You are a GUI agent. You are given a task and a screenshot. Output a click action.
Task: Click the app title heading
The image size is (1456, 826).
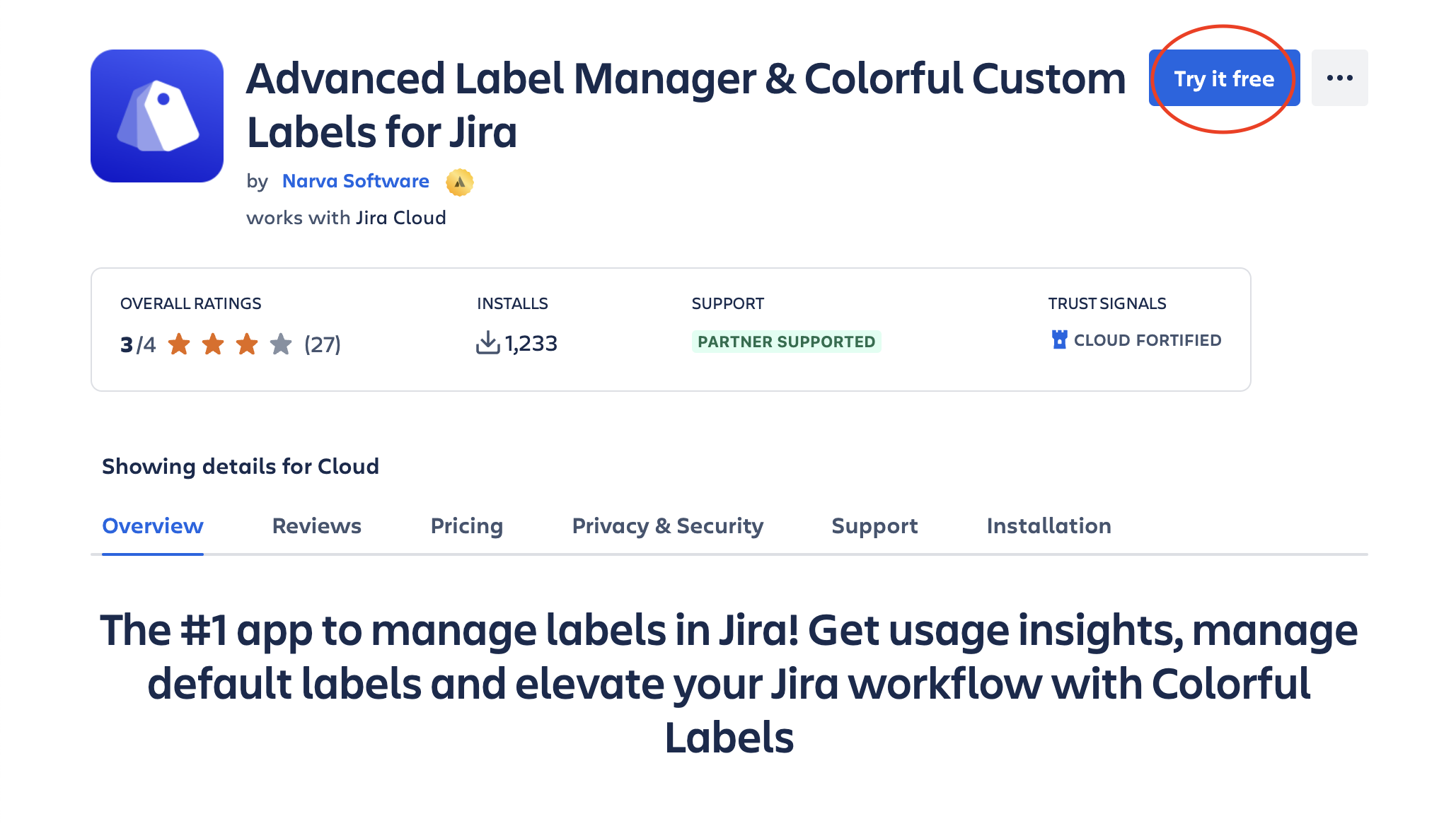685,105
